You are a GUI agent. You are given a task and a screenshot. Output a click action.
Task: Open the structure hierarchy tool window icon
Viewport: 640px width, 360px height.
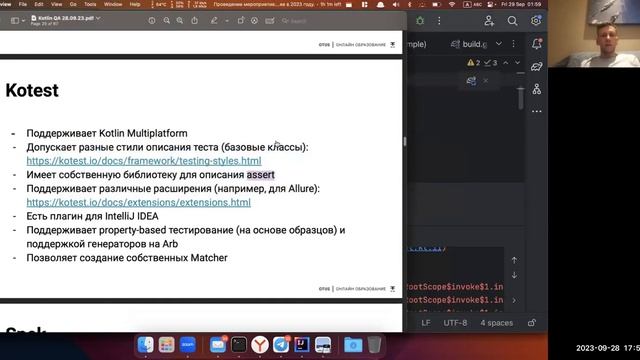(x=537, y=89)
